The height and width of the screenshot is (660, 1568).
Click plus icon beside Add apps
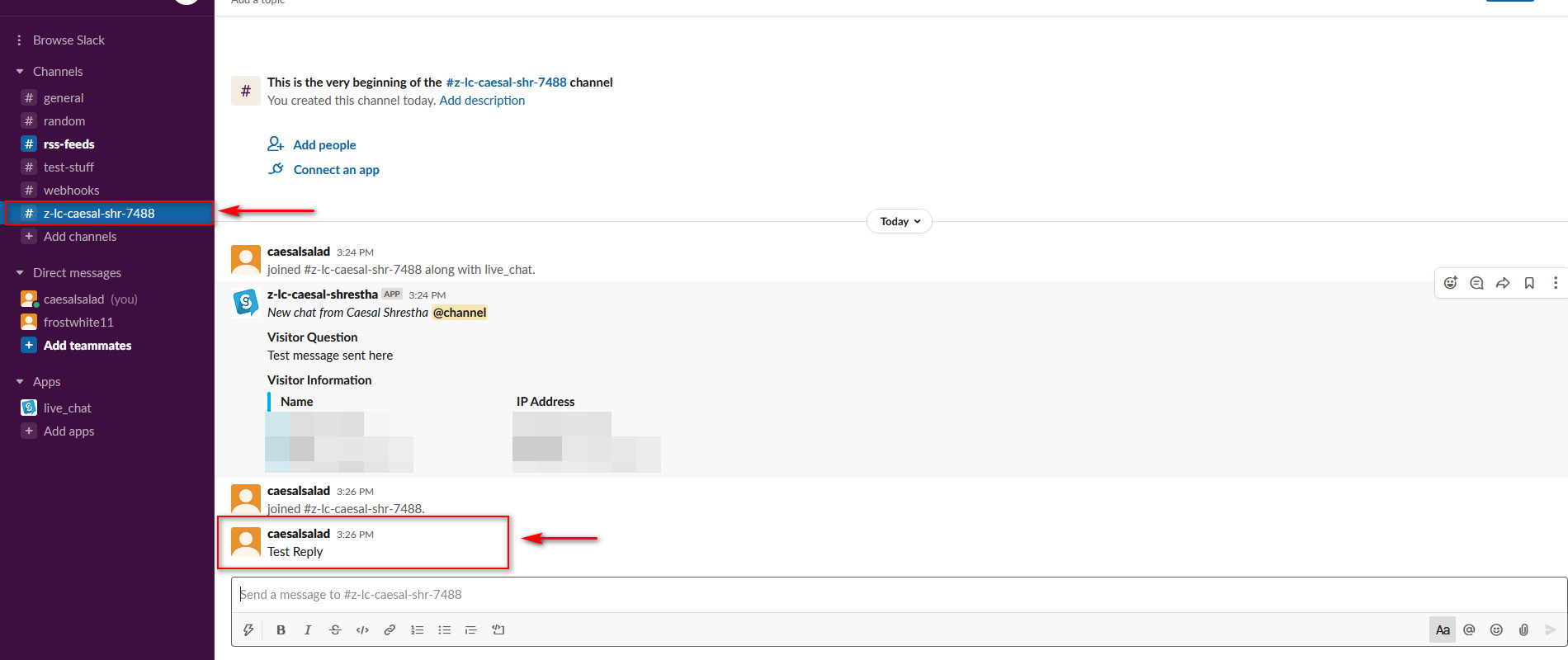coord(29,431)
